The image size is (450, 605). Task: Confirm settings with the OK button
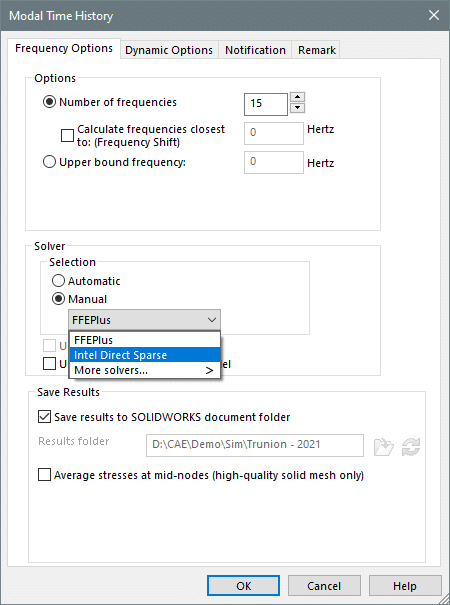click(x=244, y=586)
